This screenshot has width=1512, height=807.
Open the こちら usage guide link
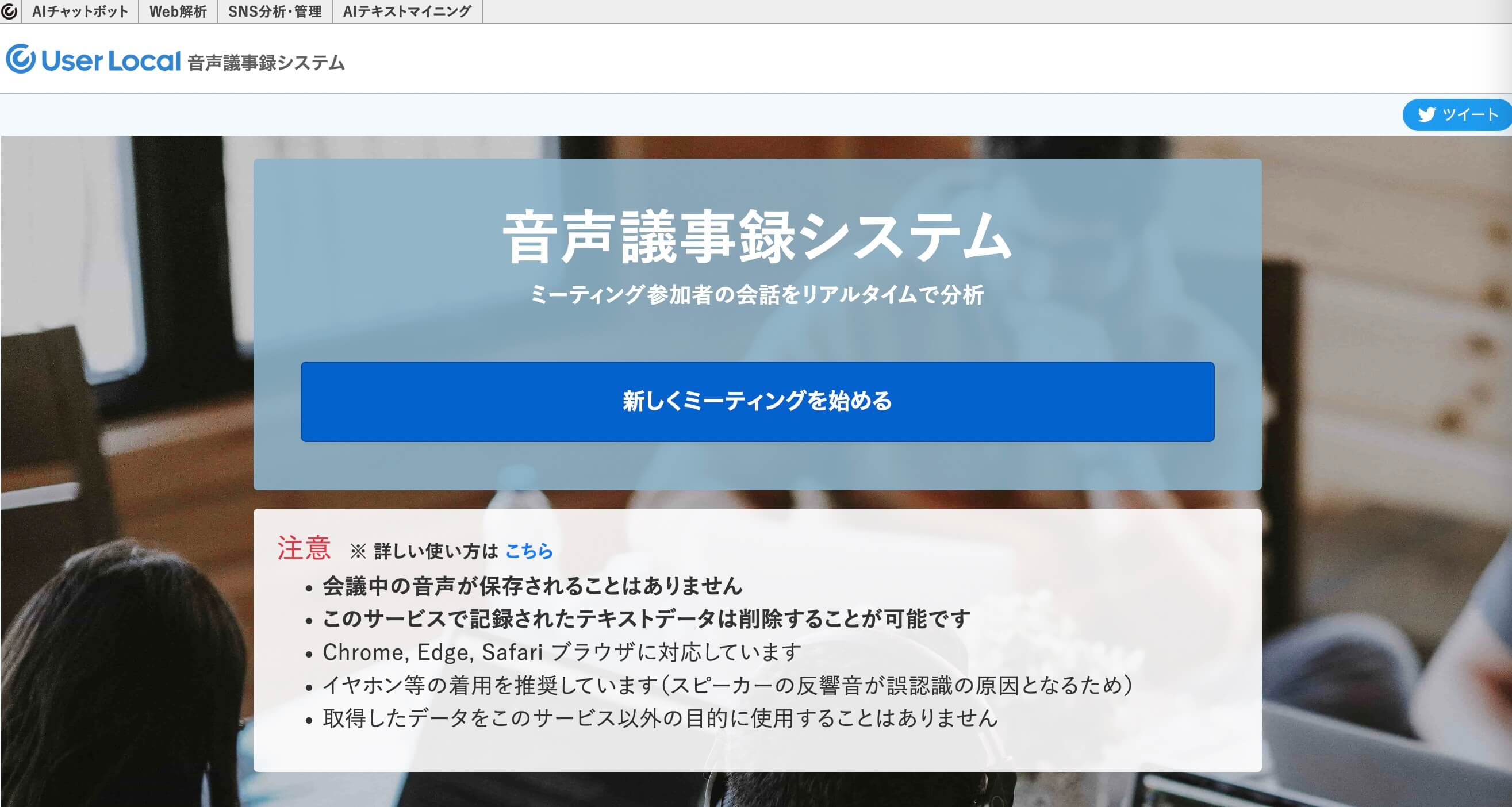coord(529,551)
